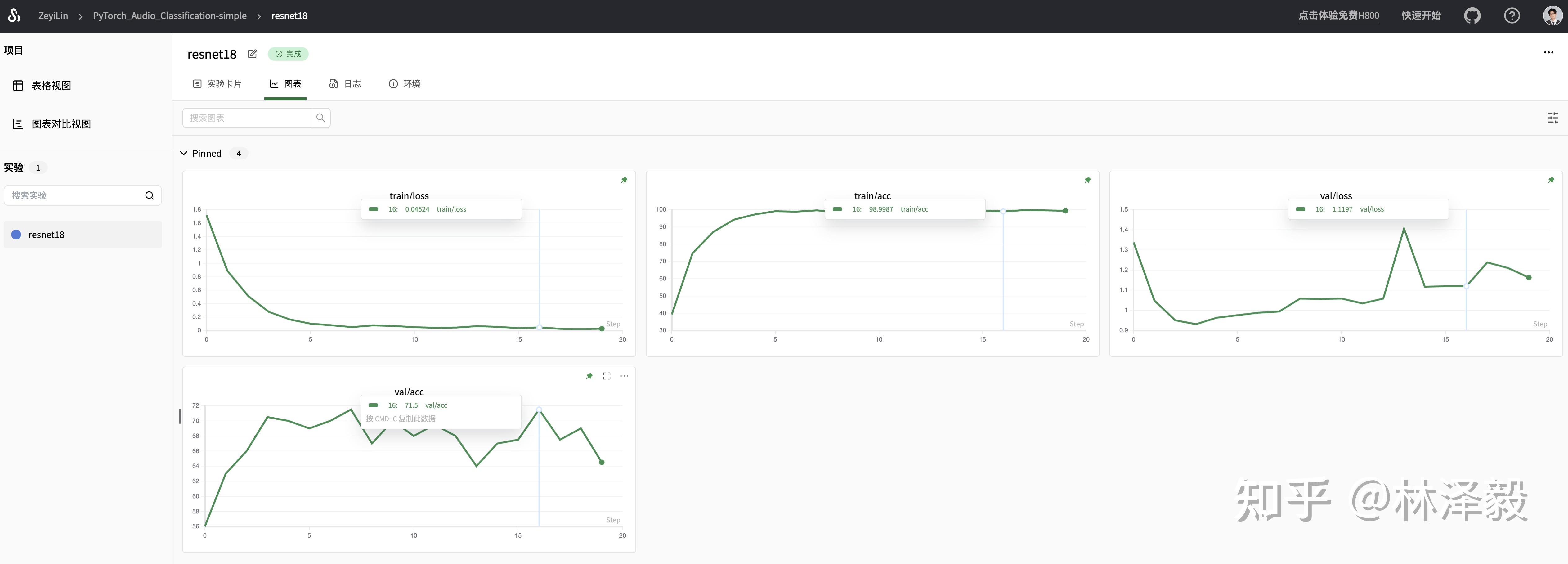Unpin the train/loss chart

click(624, 180)
